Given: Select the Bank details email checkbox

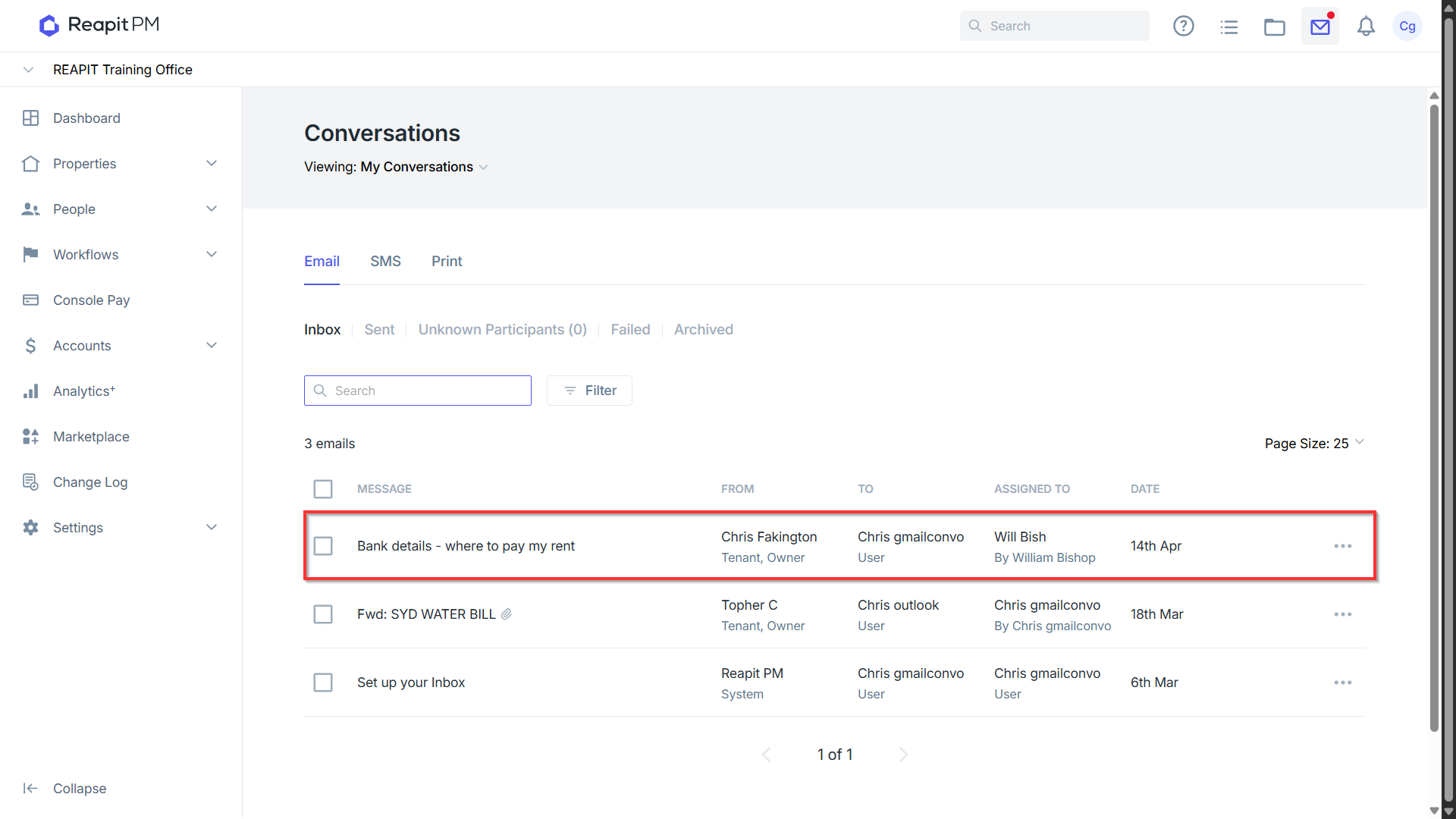Looking at the screenshot, I should pos(323,546).
